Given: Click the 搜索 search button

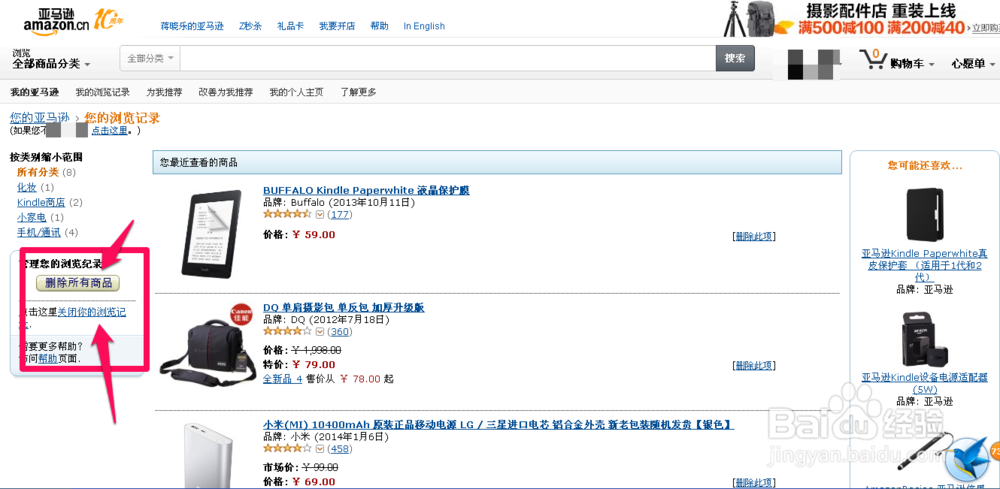Looking at the screenshot, I should coord(735,58).
